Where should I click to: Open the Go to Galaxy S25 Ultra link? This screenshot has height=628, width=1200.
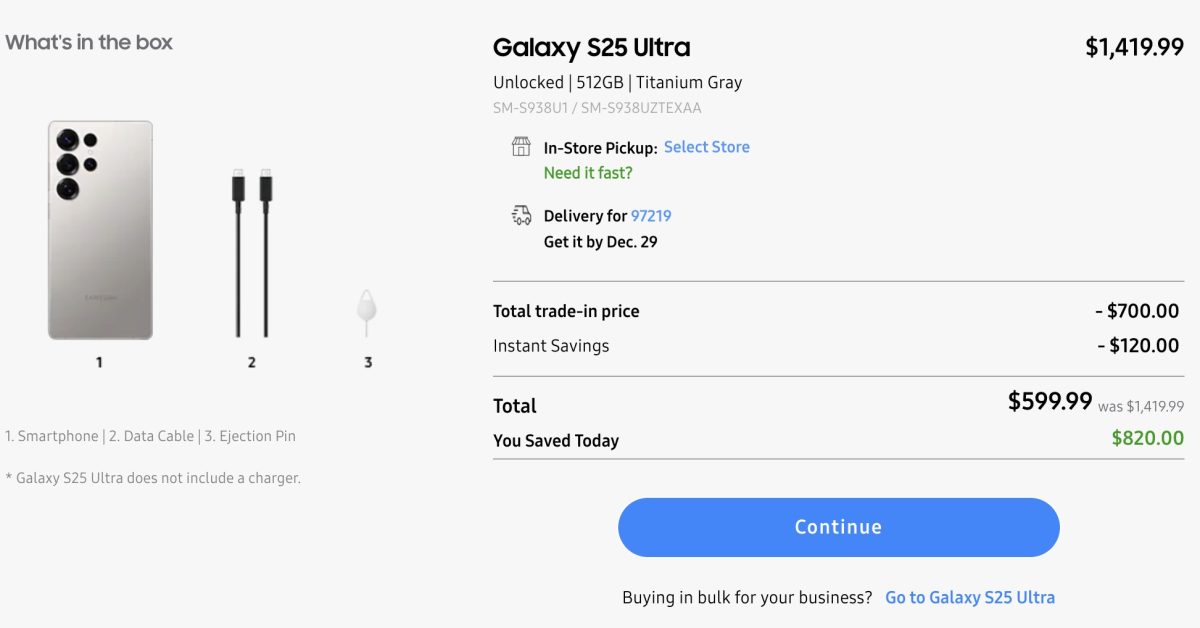(970, 597)
